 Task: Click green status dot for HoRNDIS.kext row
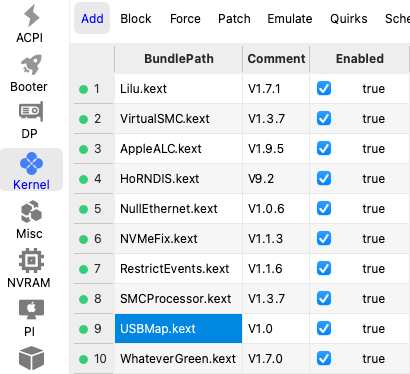(83, 179)
